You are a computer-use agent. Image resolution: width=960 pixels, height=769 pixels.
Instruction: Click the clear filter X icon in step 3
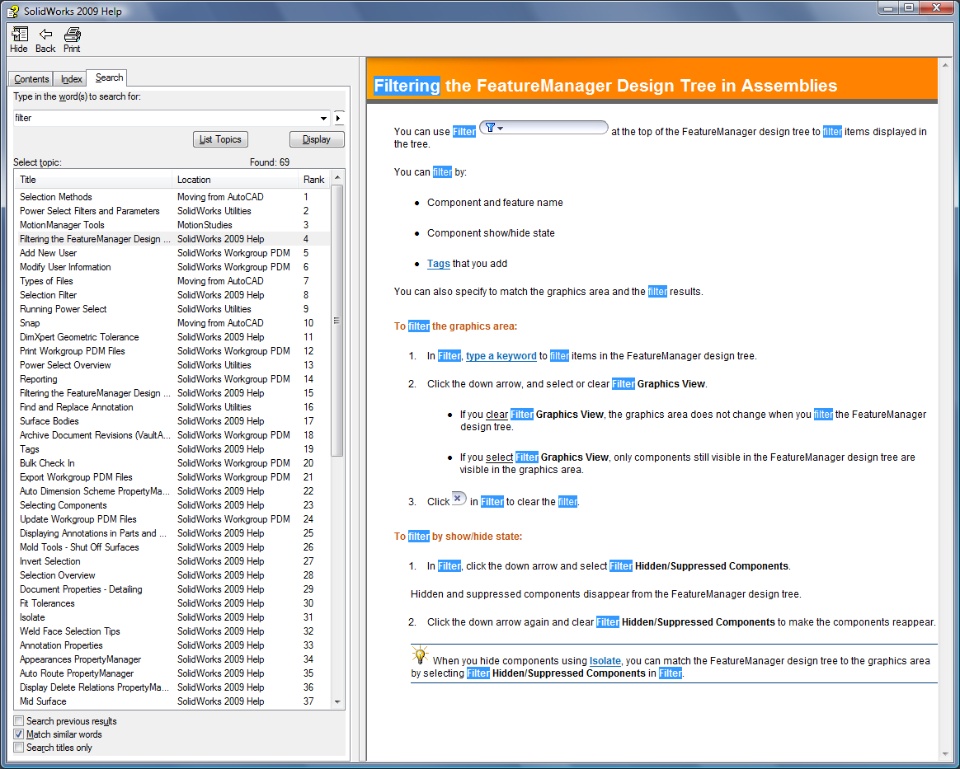pos(459,498)
